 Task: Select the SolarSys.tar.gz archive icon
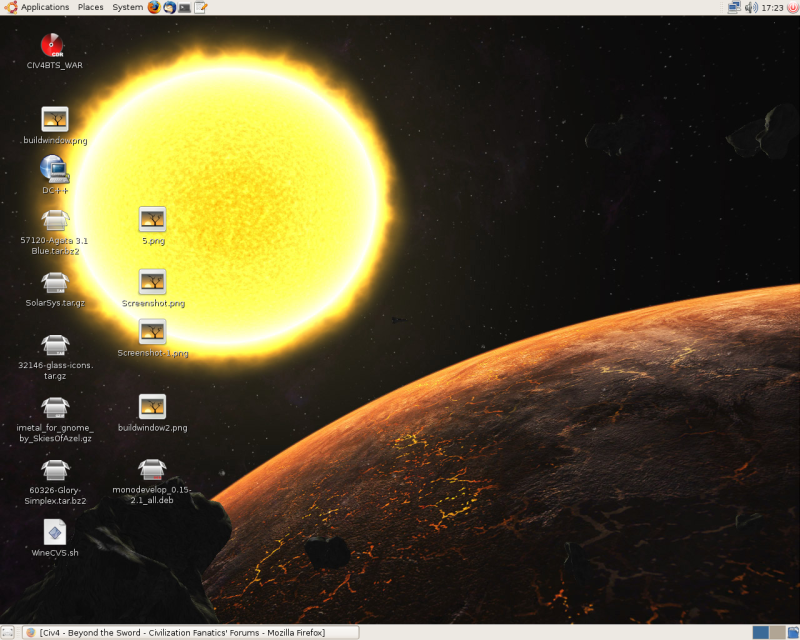pyautogui.click(x=54, y=282)
